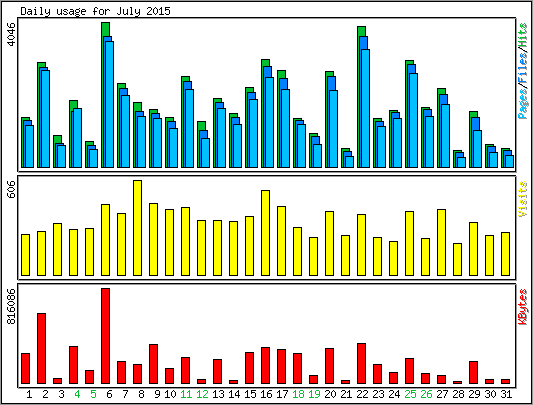
Task: Click the hits bar group for day 11
Action: point(187,122)
